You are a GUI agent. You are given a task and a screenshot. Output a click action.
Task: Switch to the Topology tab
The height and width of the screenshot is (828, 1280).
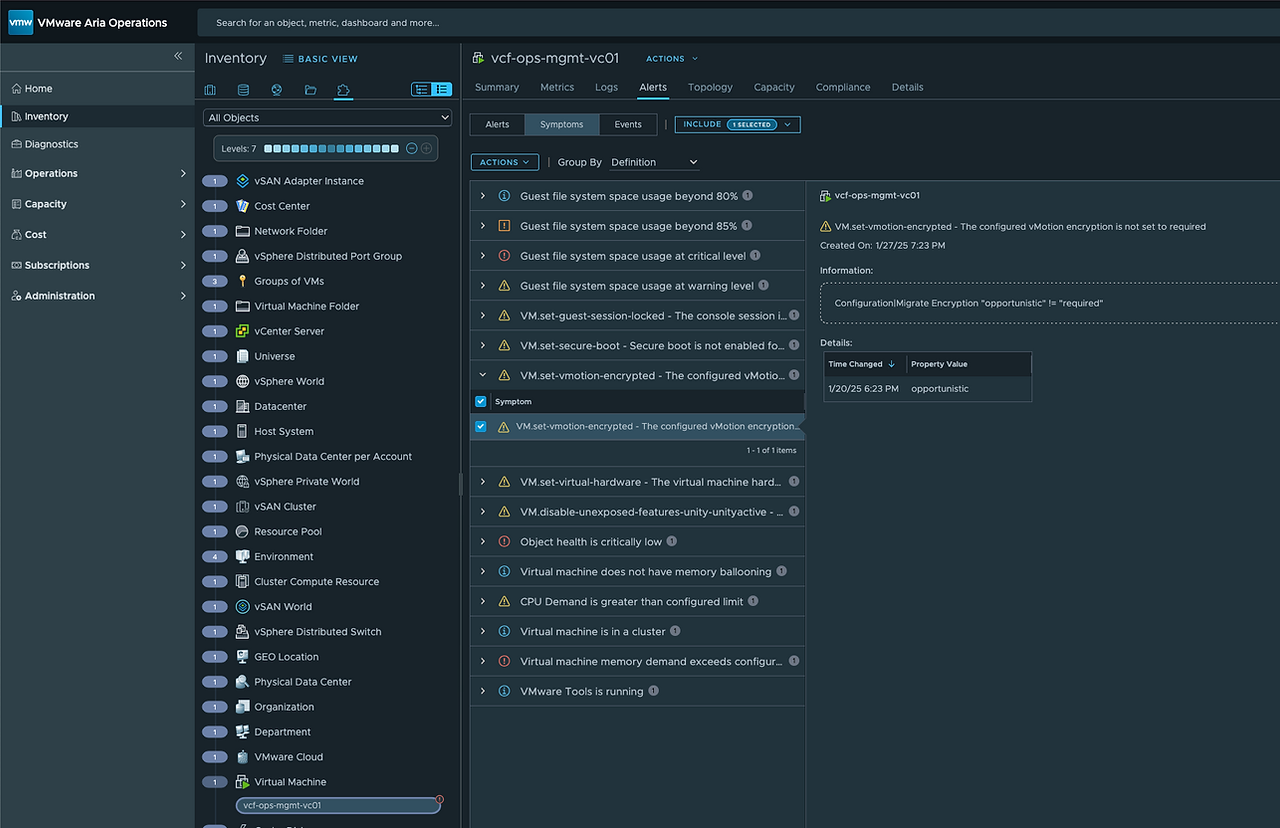710,87
